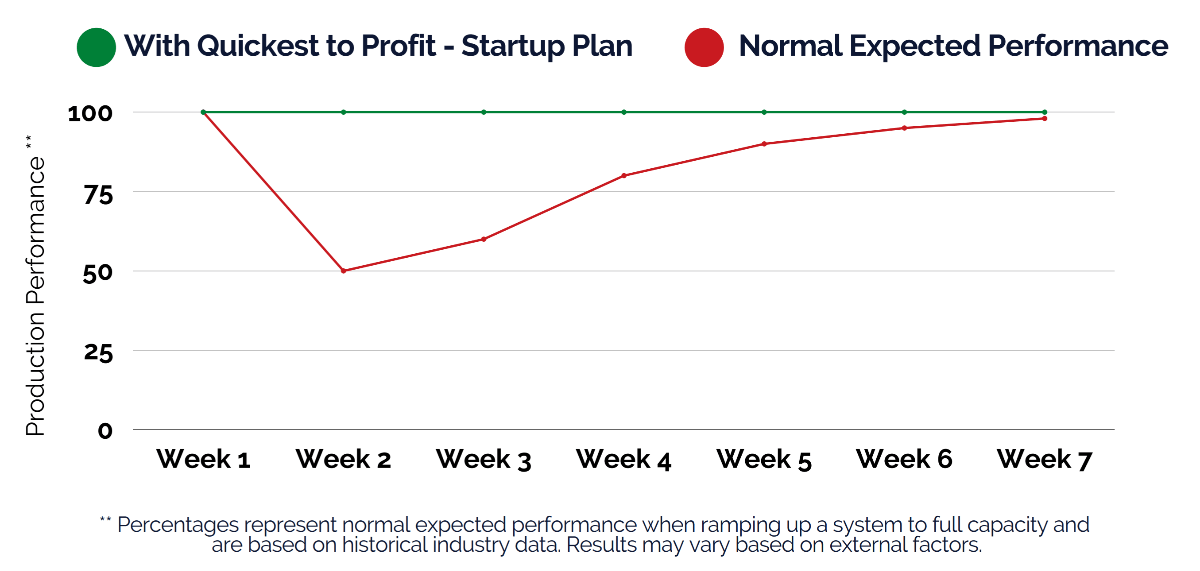Viewport: 1200px width, 571px height.
Task: Click the red data point at Week 7
Action: pos(1044,118)
